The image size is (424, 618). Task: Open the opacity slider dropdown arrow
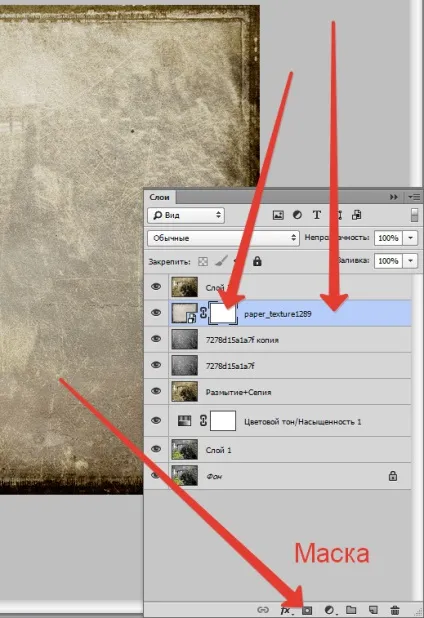coord(410,238)
